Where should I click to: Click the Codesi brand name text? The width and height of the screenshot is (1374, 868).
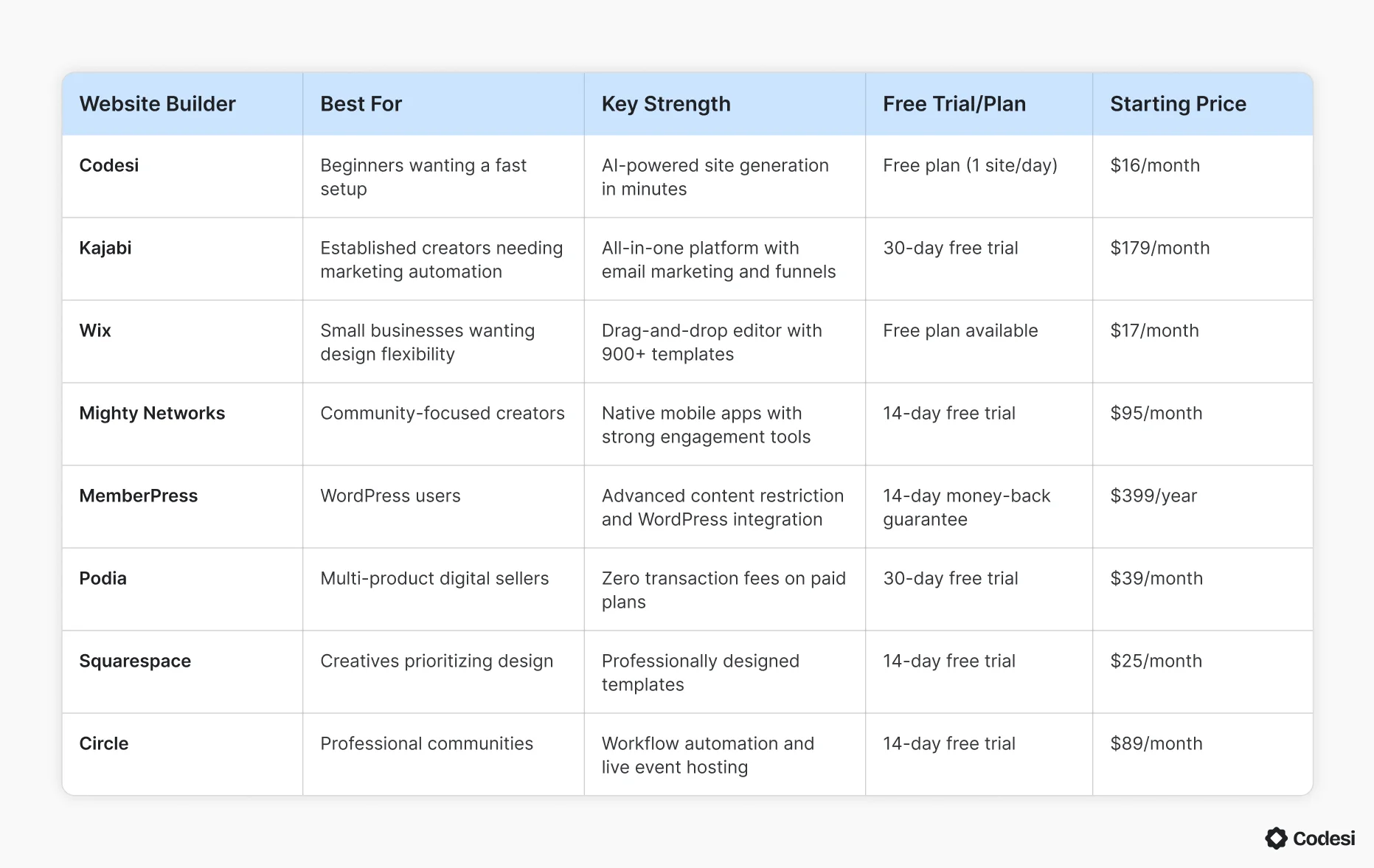tap(1324, 839)
